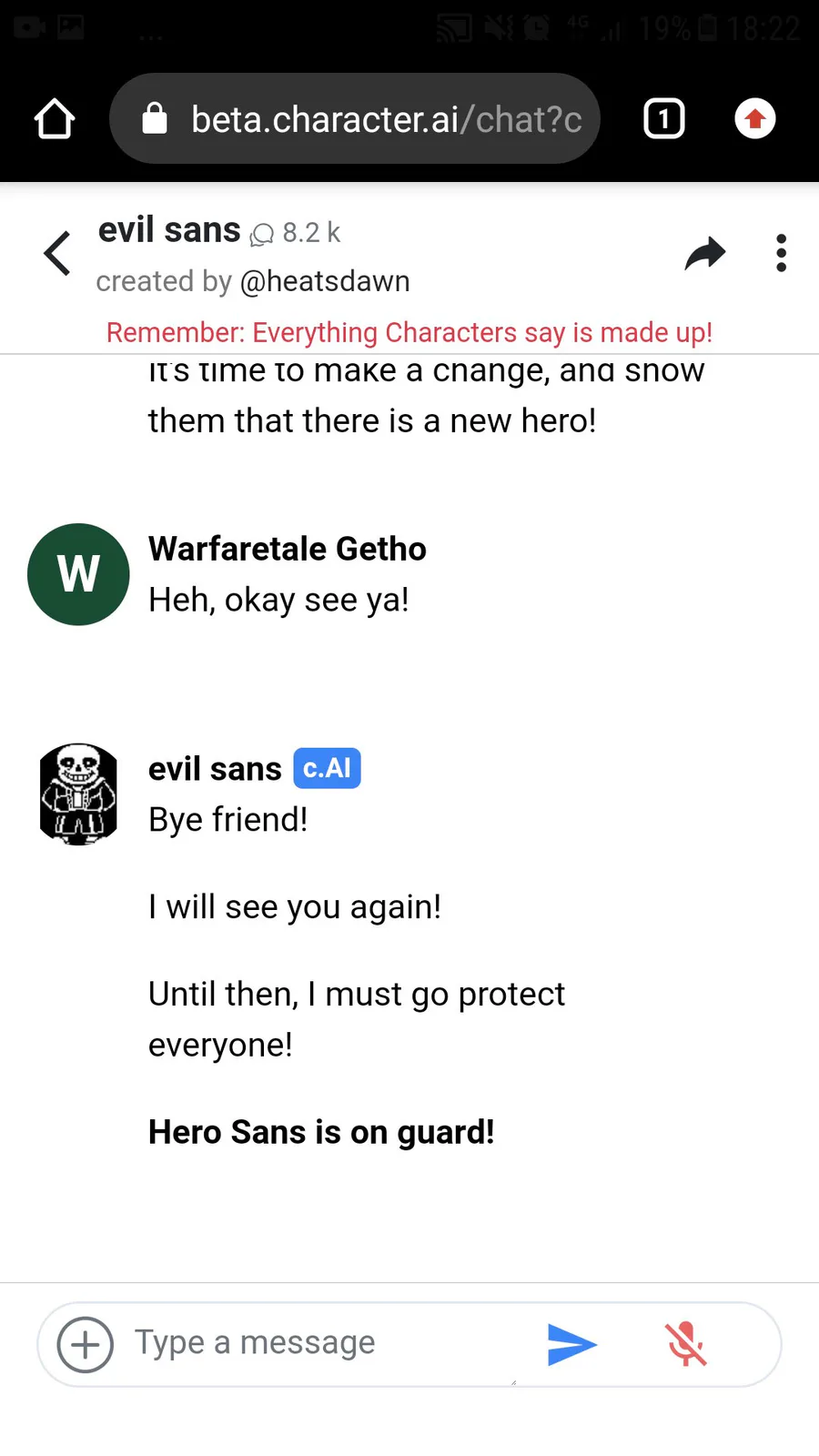Click the c.AI badge label

pos(327,768)
